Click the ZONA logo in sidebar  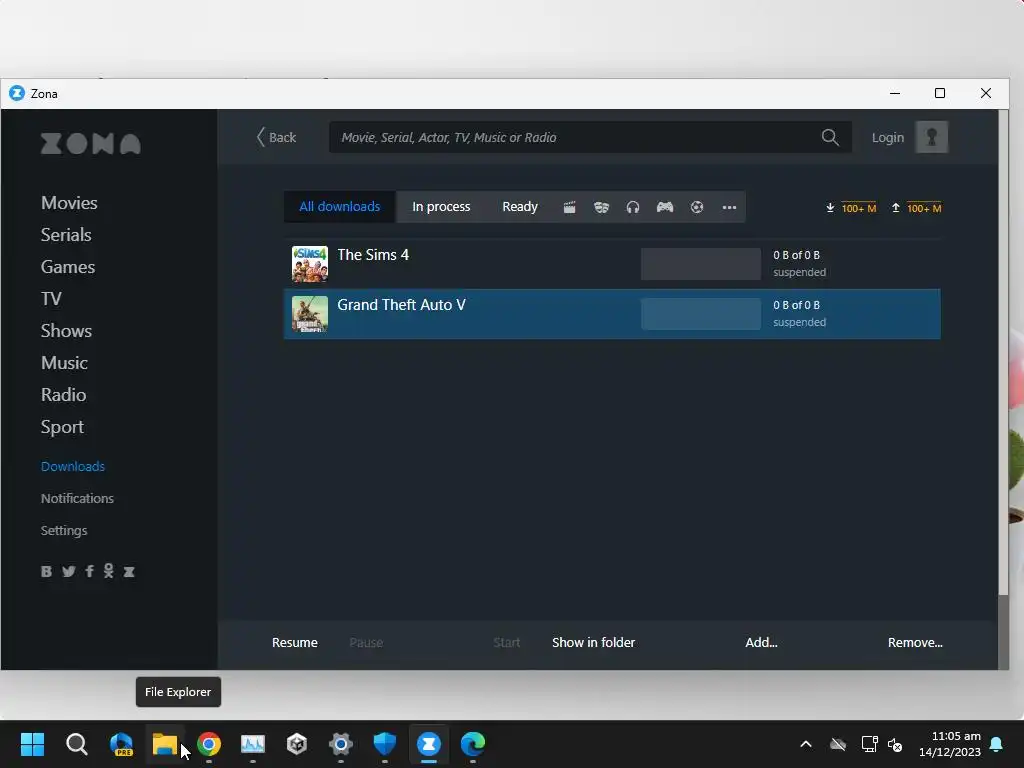coord(91,144)
